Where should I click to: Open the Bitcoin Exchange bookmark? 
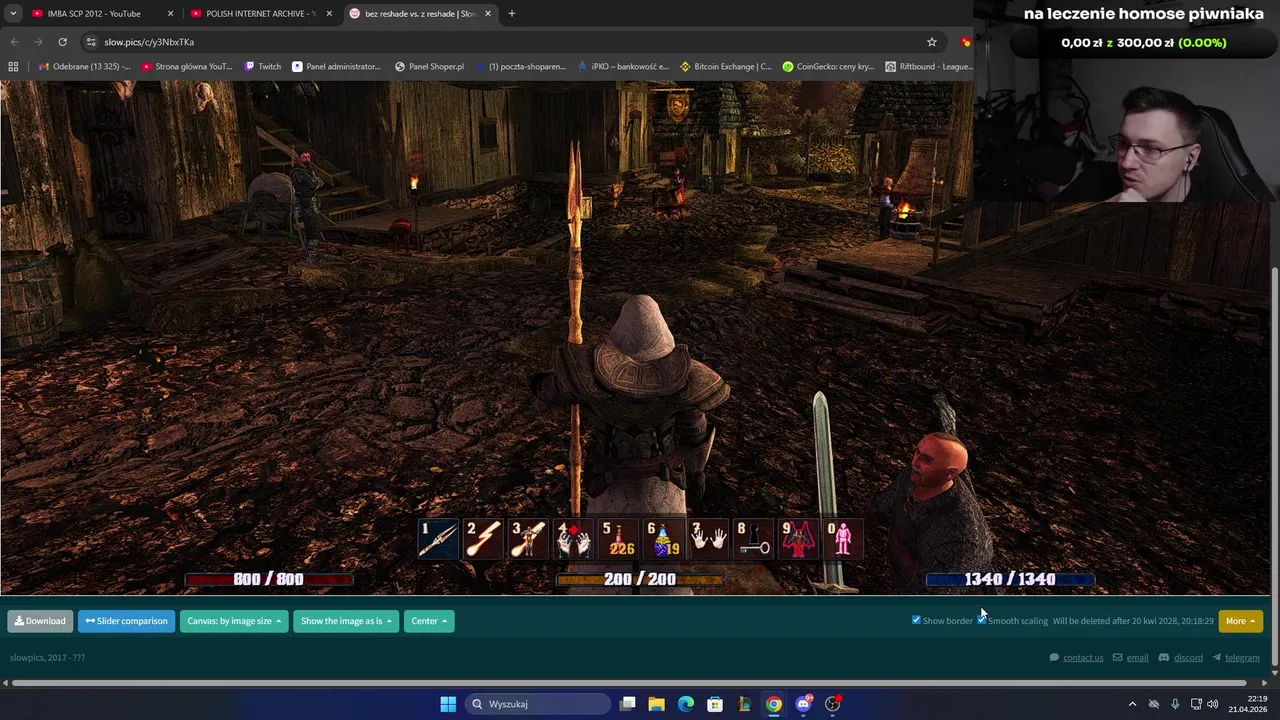pyautogui.click(x=725, y=67)
